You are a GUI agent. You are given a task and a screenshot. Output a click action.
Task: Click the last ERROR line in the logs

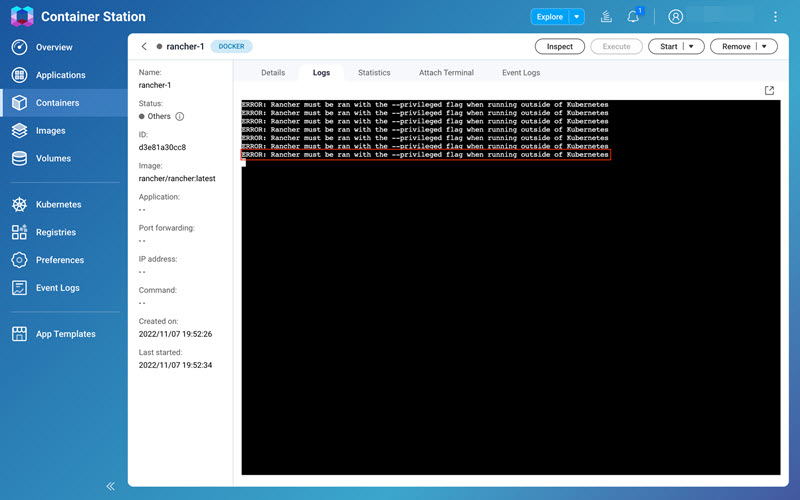coord(425,155)
